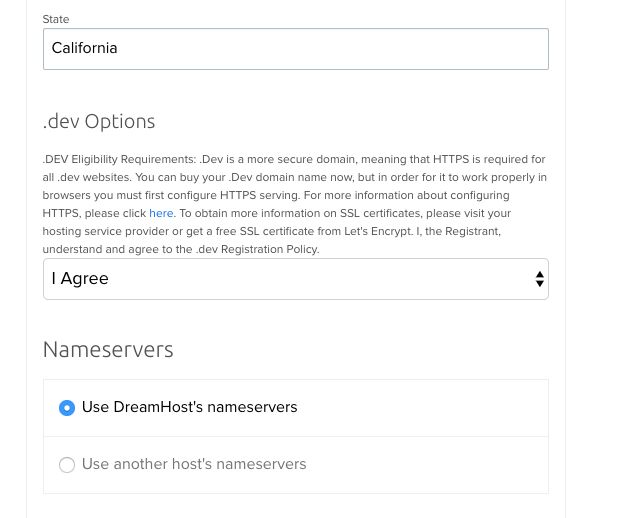Click the .dev Options heading
Image resolution: width=619 pixels, height=518 pixels.
pyautogui.click(x=99, y=121)
